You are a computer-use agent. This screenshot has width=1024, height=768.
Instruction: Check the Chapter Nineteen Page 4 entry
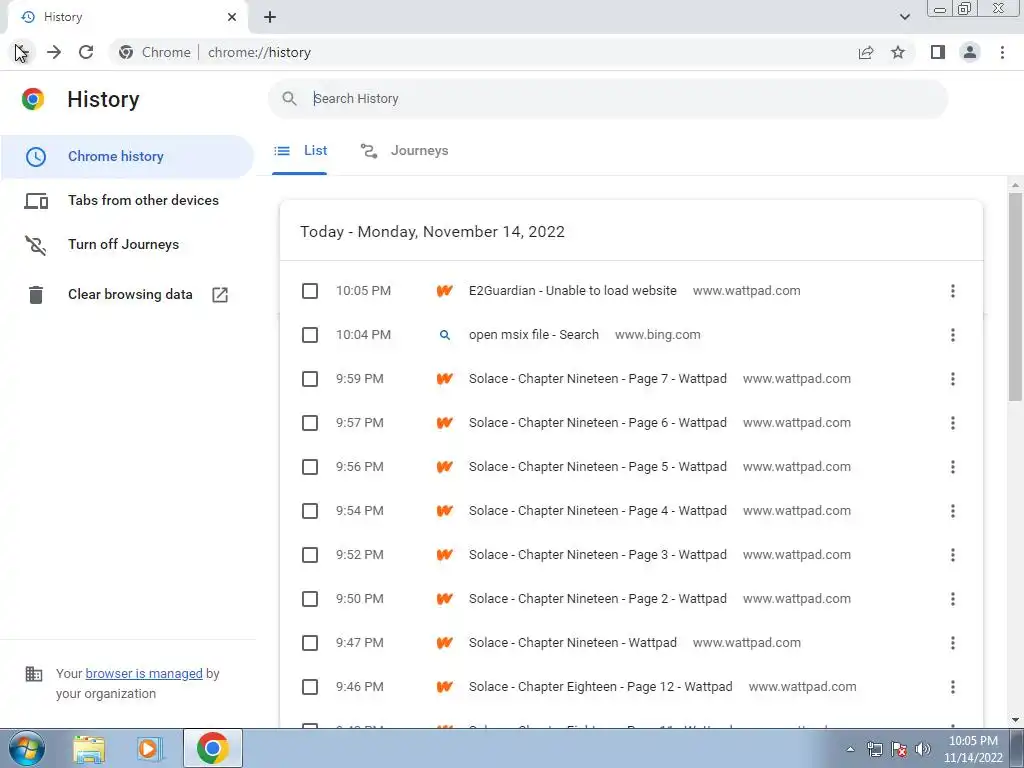click(310, 511)
